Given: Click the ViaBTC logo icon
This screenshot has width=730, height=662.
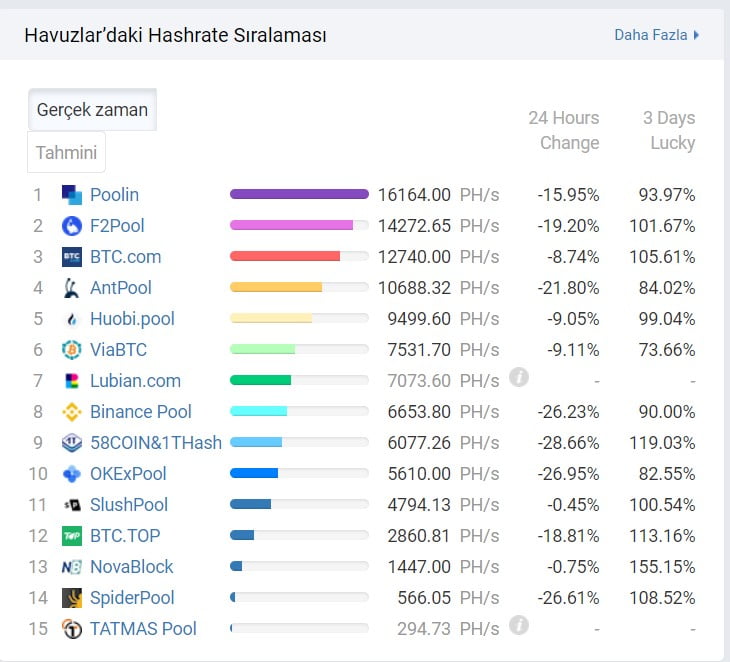Looking at the screenshot, I should (x=72, y=350).
